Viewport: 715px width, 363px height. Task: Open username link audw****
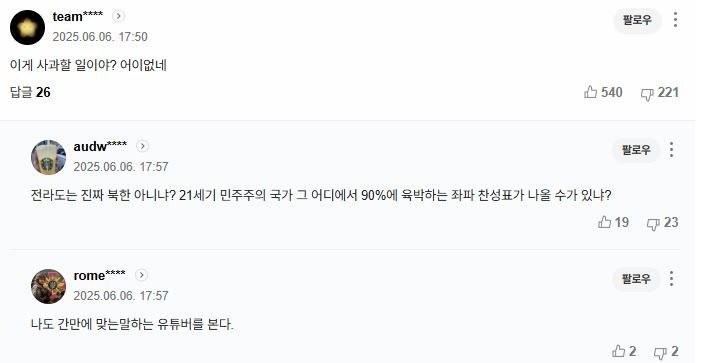click(x=100, y=146)
